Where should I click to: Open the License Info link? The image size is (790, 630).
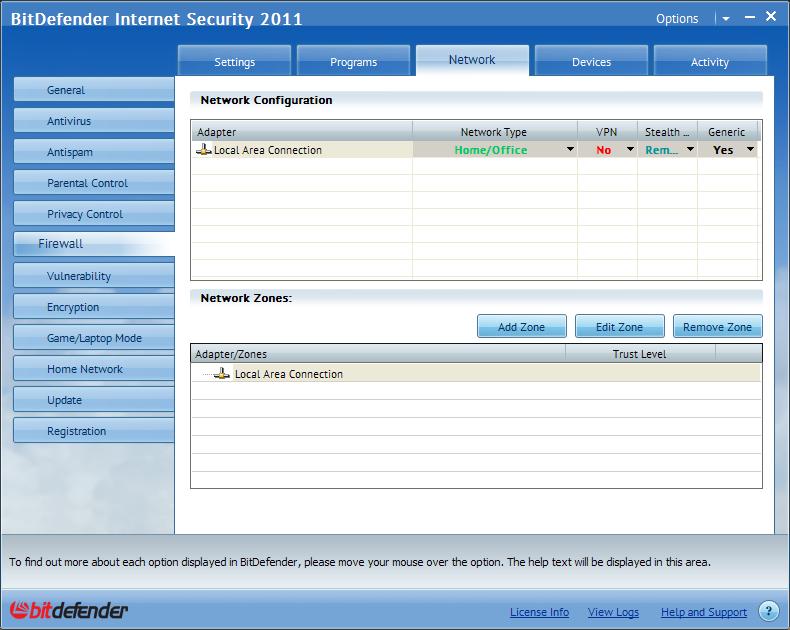tap(539, 612)
